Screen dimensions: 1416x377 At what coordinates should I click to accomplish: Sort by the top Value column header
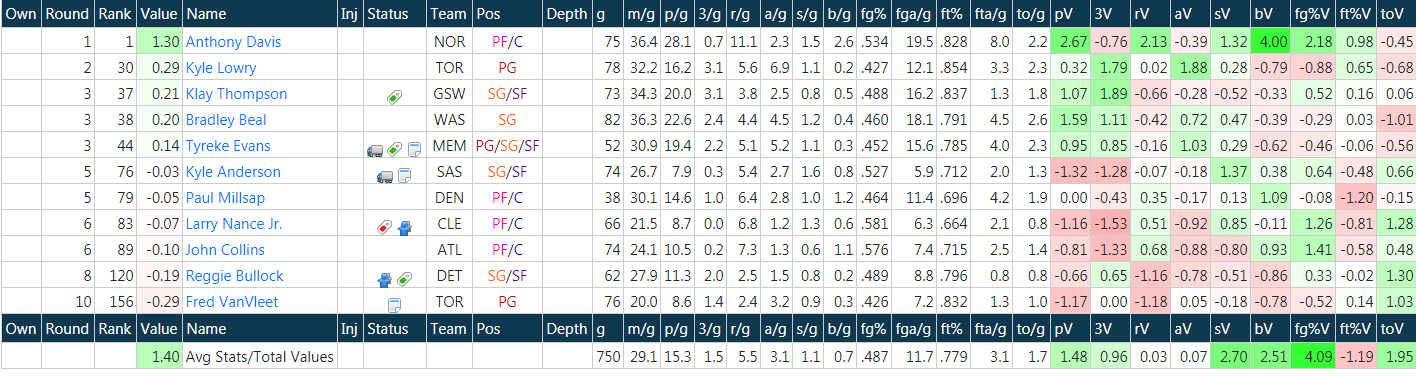pyautogui.click(x=159, y=15)
